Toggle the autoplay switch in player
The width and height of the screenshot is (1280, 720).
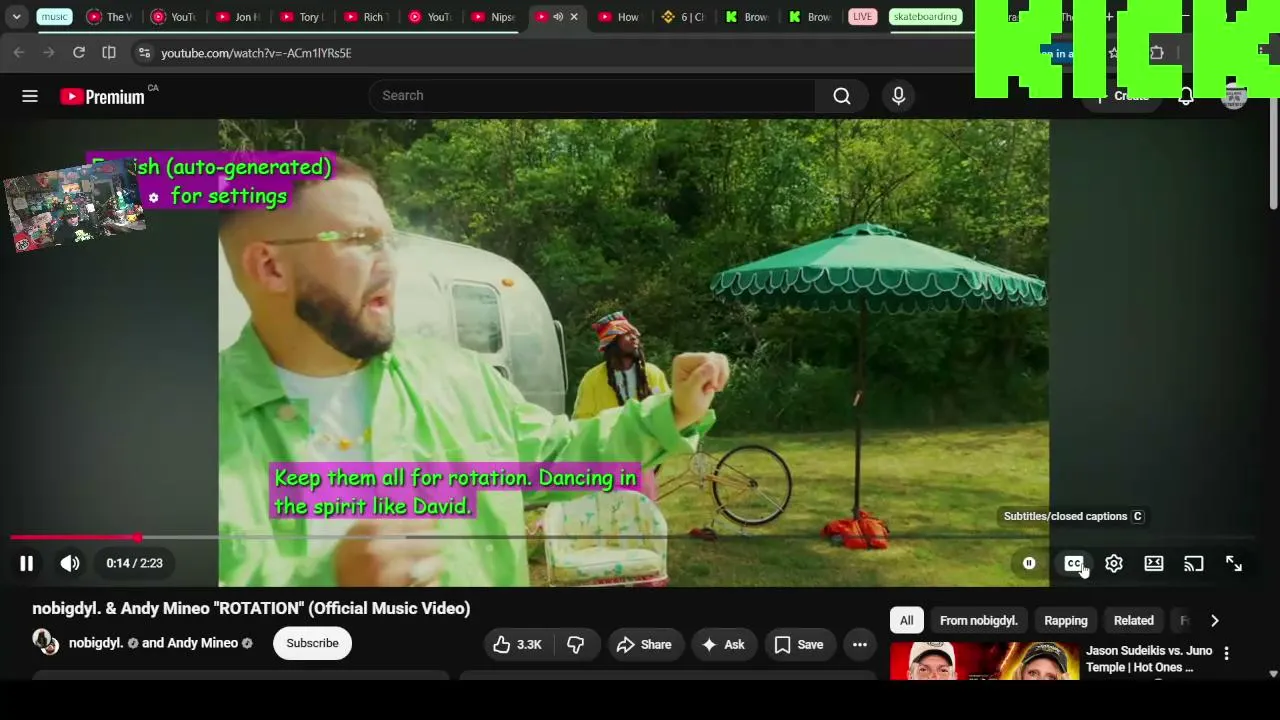(x=1029, y=564)
